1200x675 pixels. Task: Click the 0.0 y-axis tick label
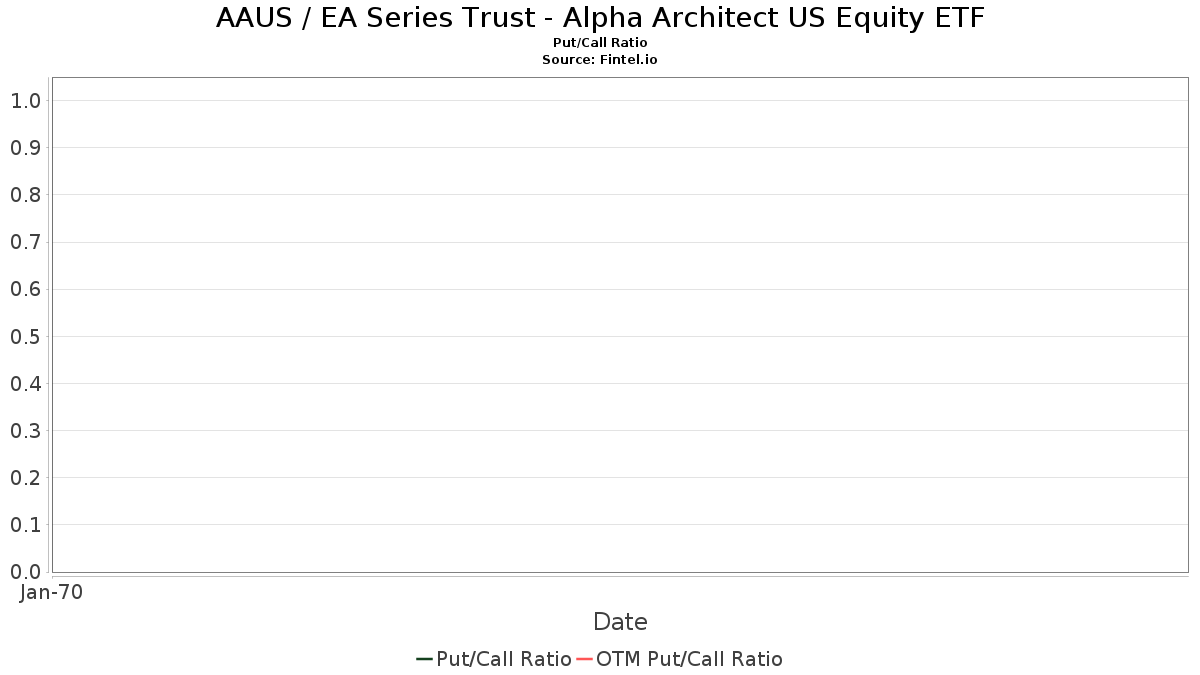click(26, 572)
